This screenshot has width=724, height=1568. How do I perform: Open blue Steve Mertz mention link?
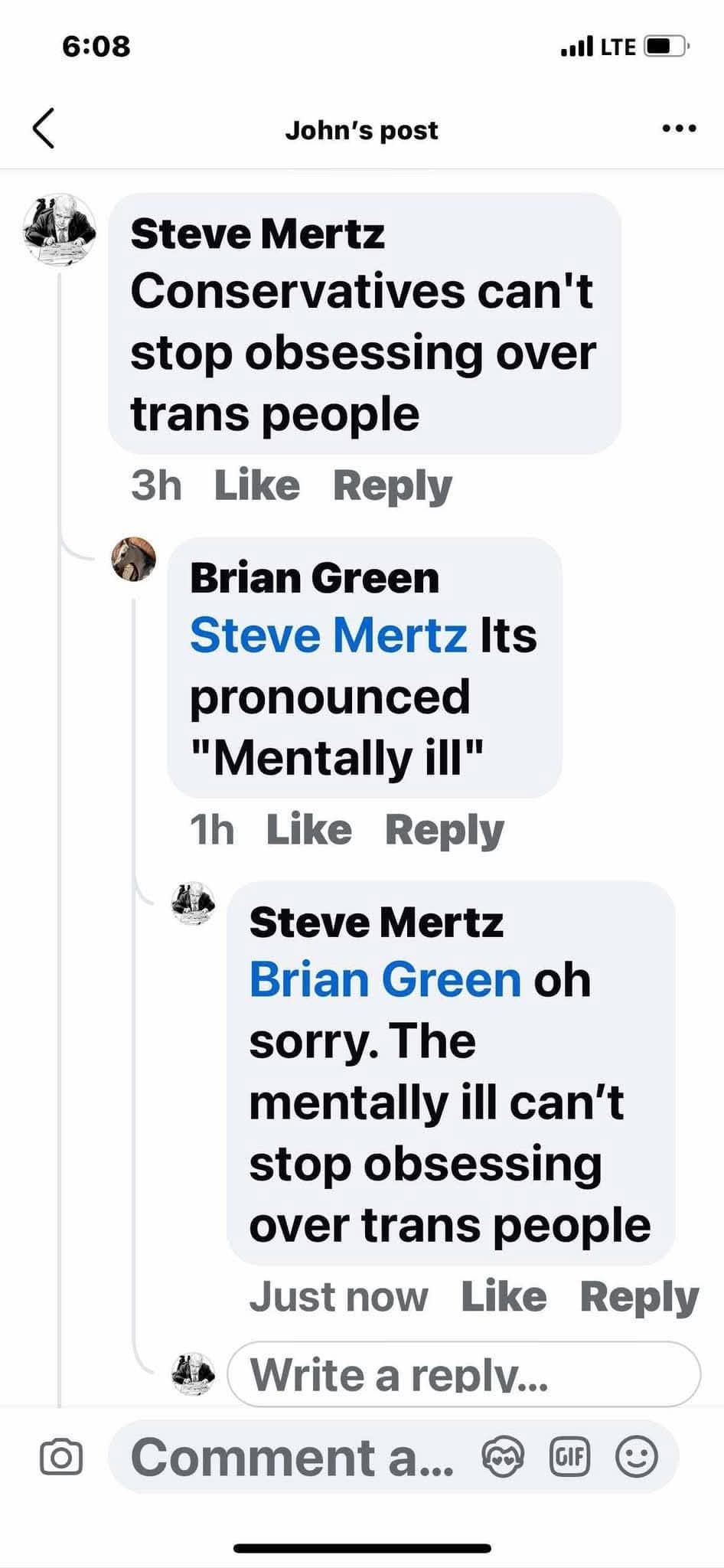(x=328, y=635)
